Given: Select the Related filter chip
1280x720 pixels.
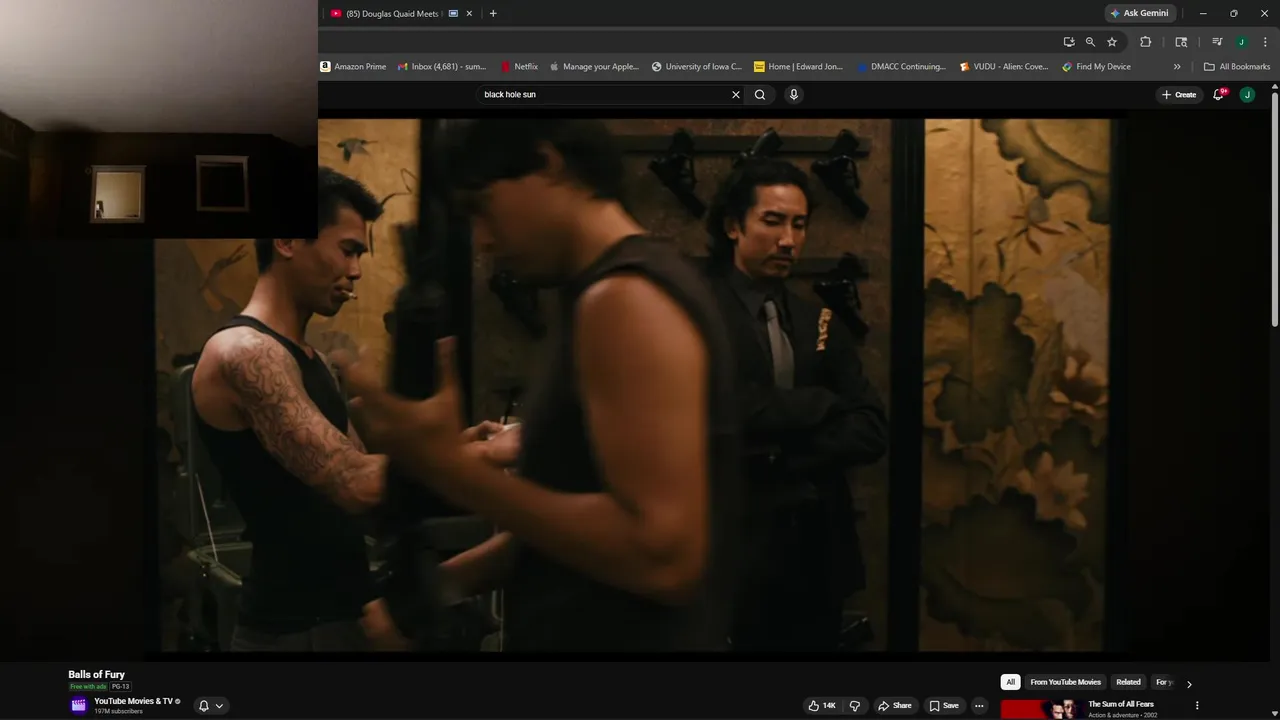Looking at the screenshot, I should pos(1128,682).
